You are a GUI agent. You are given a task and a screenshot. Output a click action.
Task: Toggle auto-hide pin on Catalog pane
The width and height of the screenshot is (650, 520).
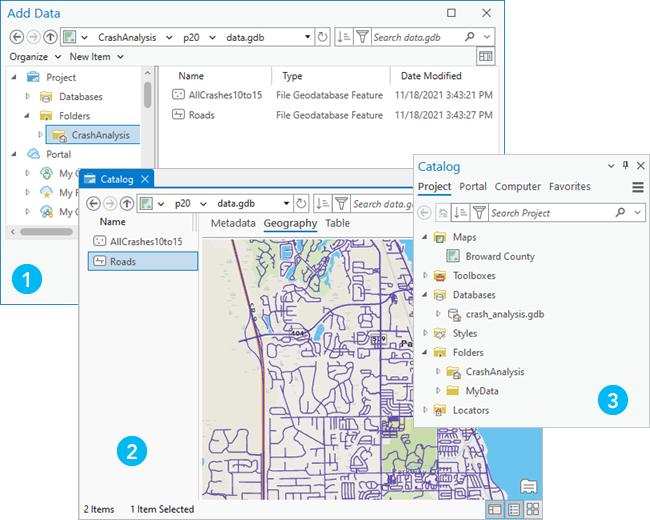pos(626,166)
